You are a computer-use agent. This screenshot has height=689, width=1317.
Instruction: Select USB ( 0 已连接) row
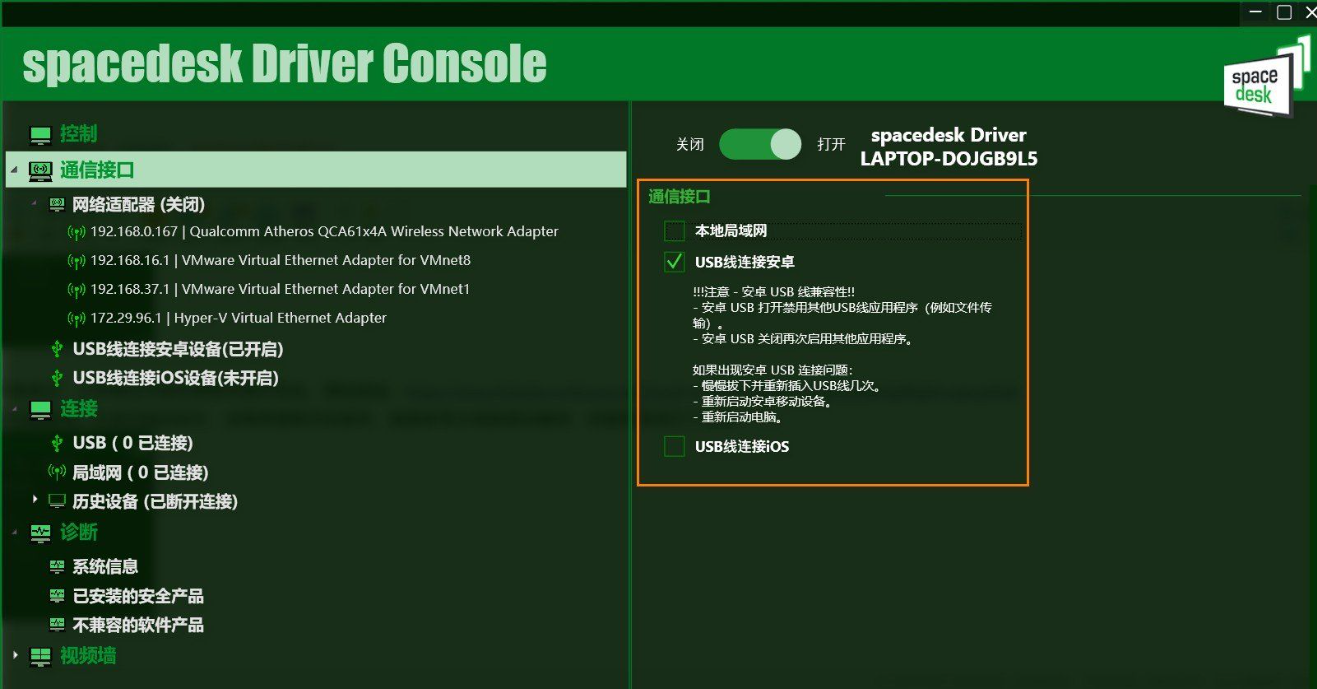click(x=133, y=443)
